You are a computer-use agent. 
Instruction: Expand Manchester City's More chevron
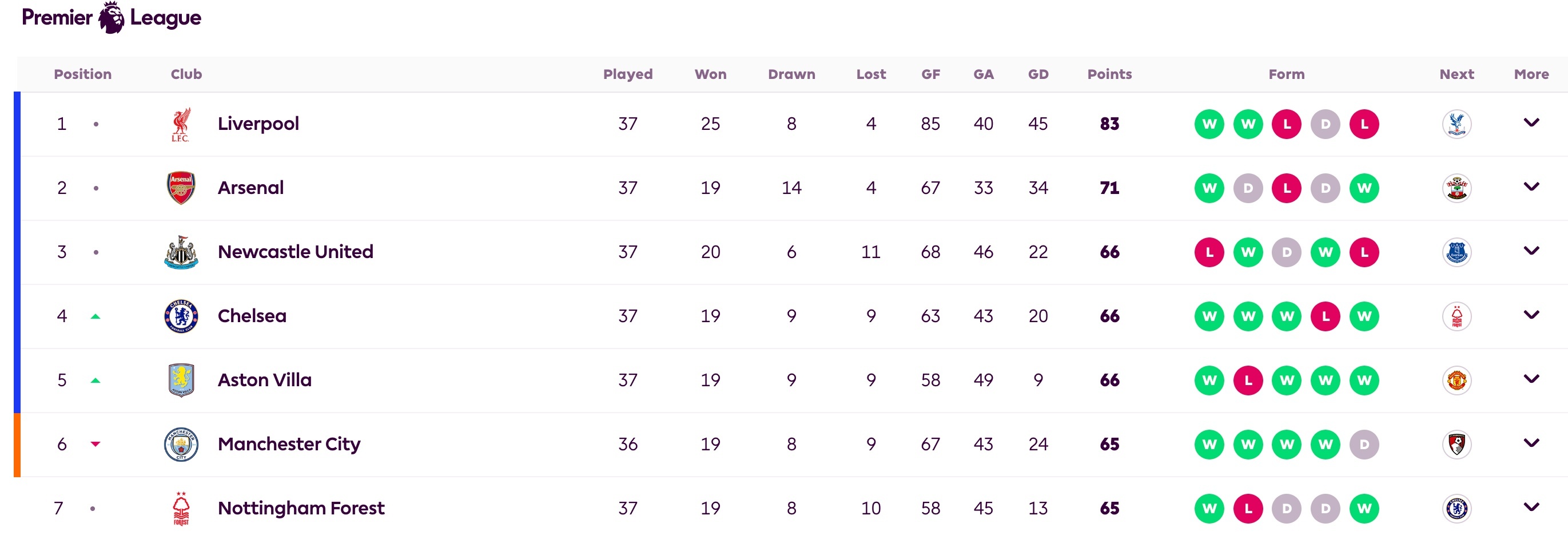coord(1531,443)
